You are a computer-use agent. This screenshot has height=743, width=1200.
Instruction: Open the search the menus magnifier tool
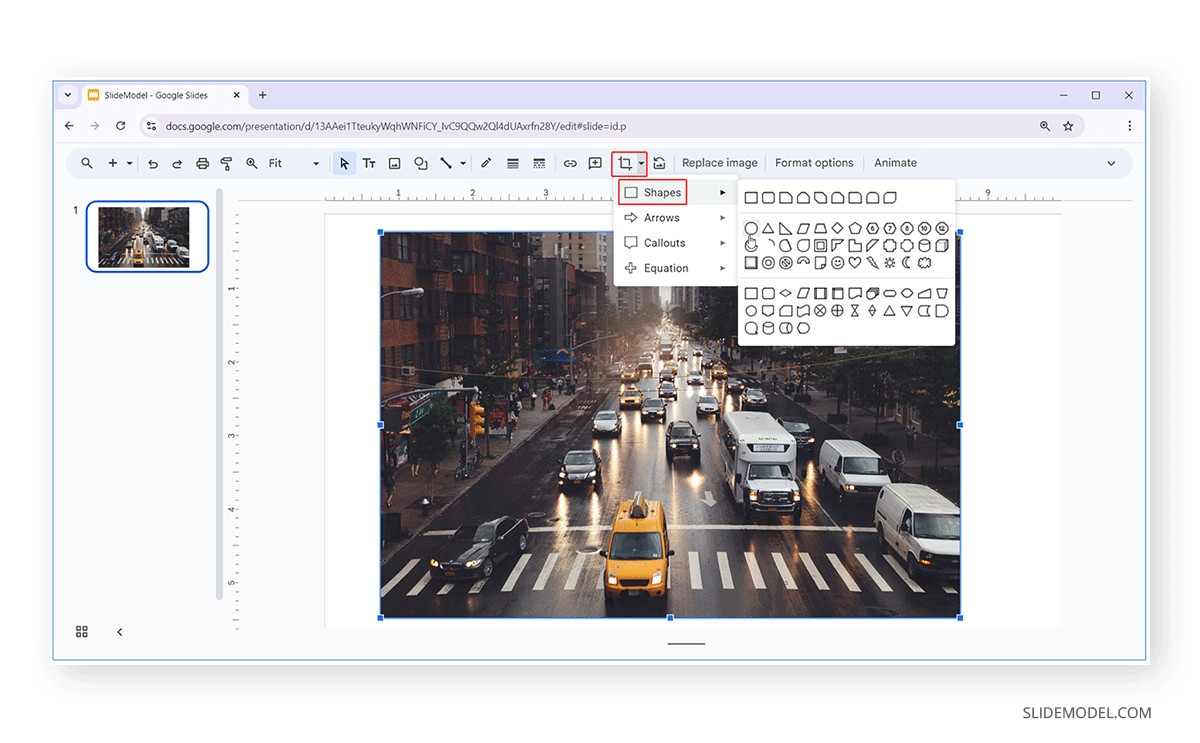pos(87,163)
